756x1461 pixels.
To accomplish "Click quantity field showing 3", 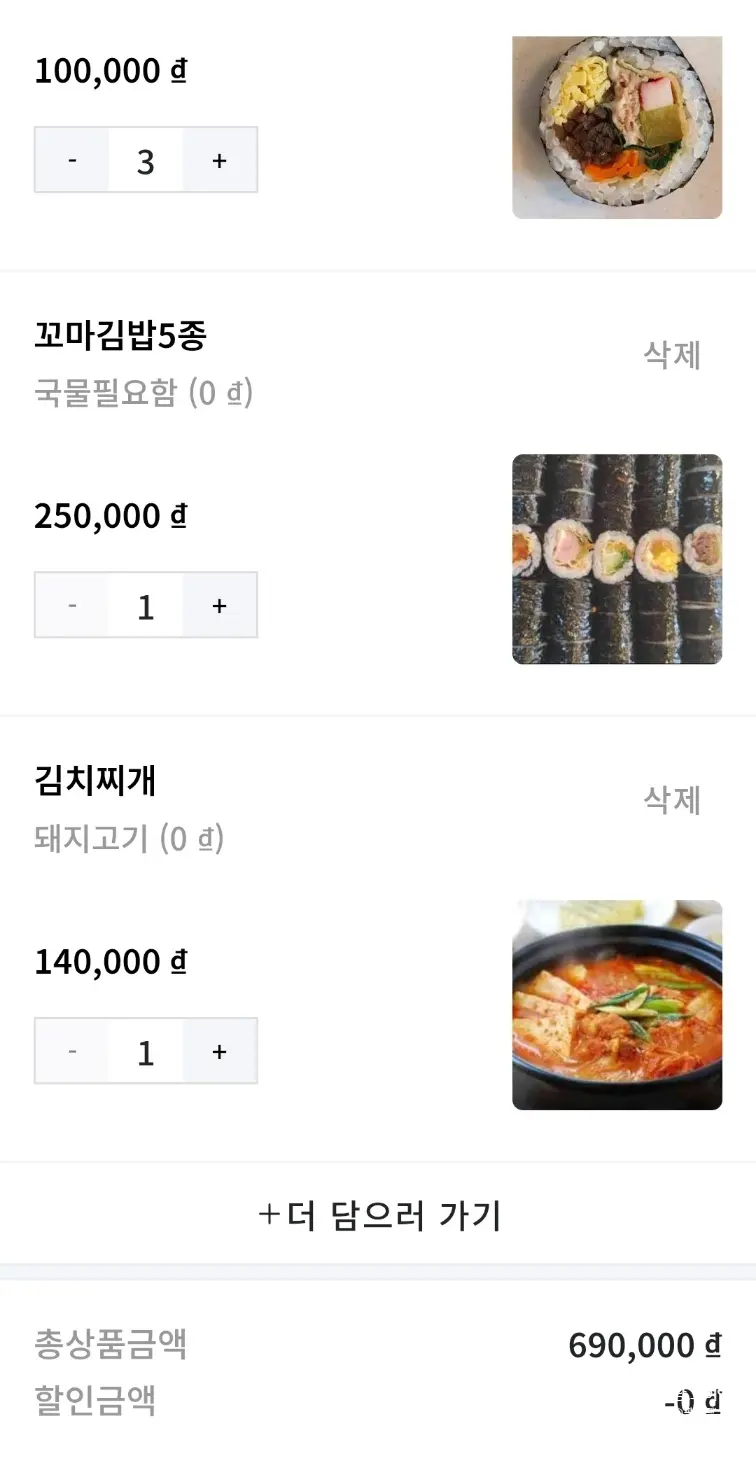I will click(146, 160).
